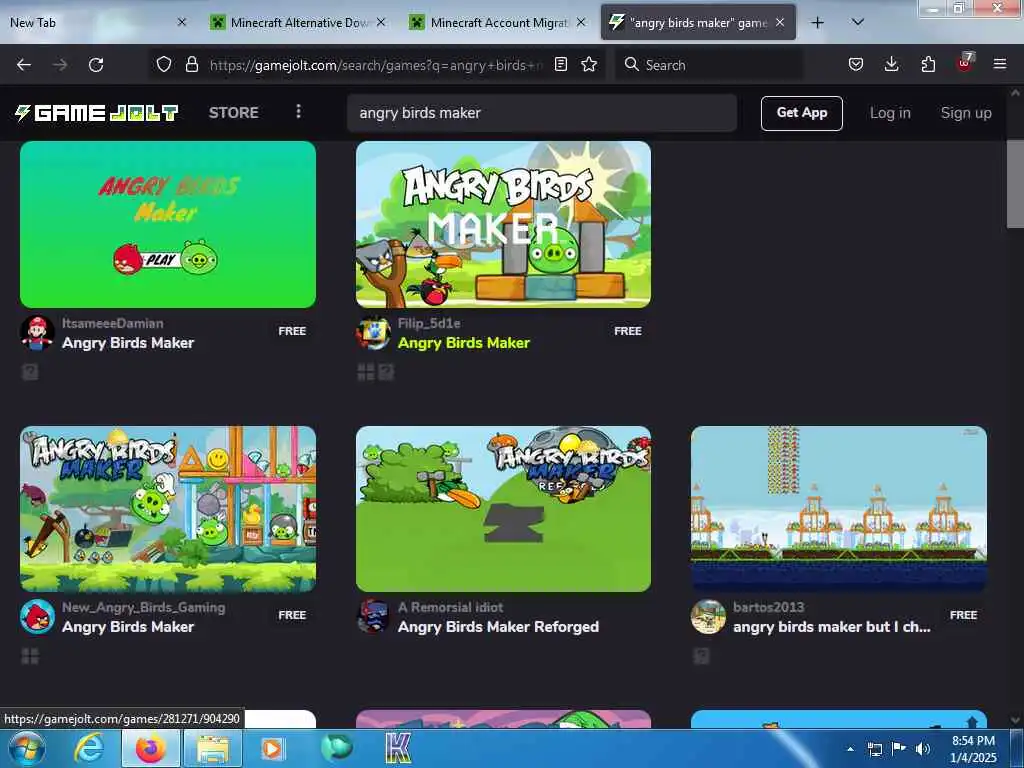This screenshot has height=768, width=1024.
Task: Open Angry Birds Maker Reforged title link
Action: [498, 627]
